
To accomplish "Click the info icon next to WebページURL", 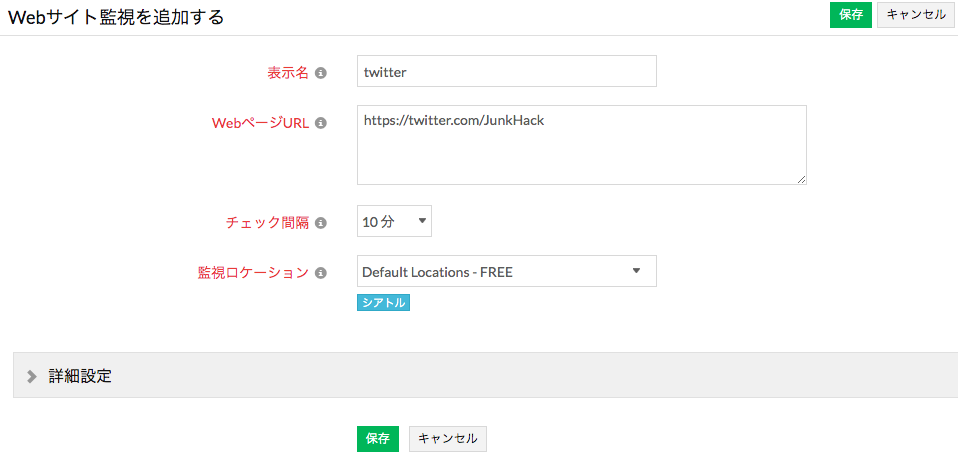I will [321, 123].
